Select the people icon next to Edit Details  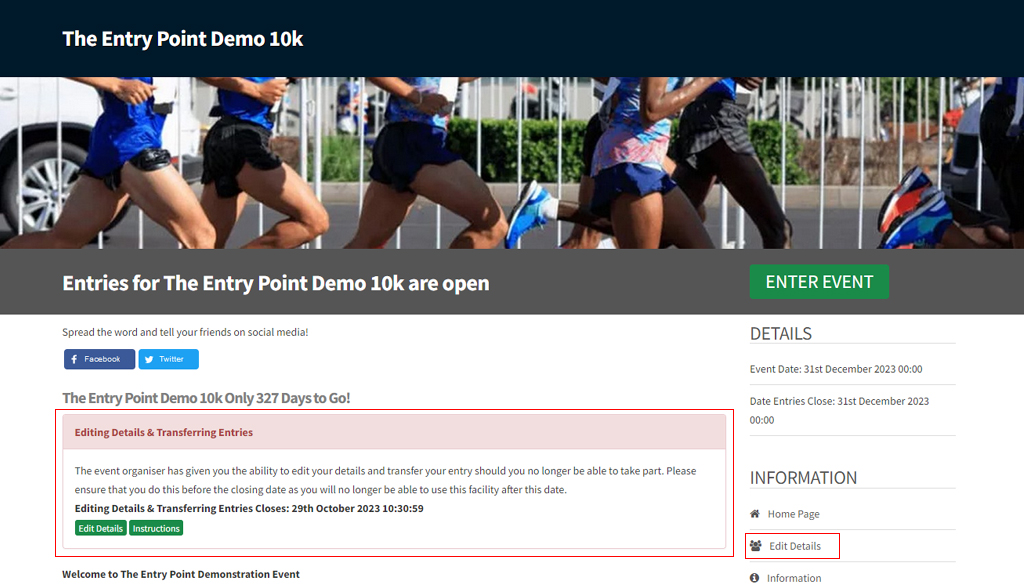click(757, 545)
